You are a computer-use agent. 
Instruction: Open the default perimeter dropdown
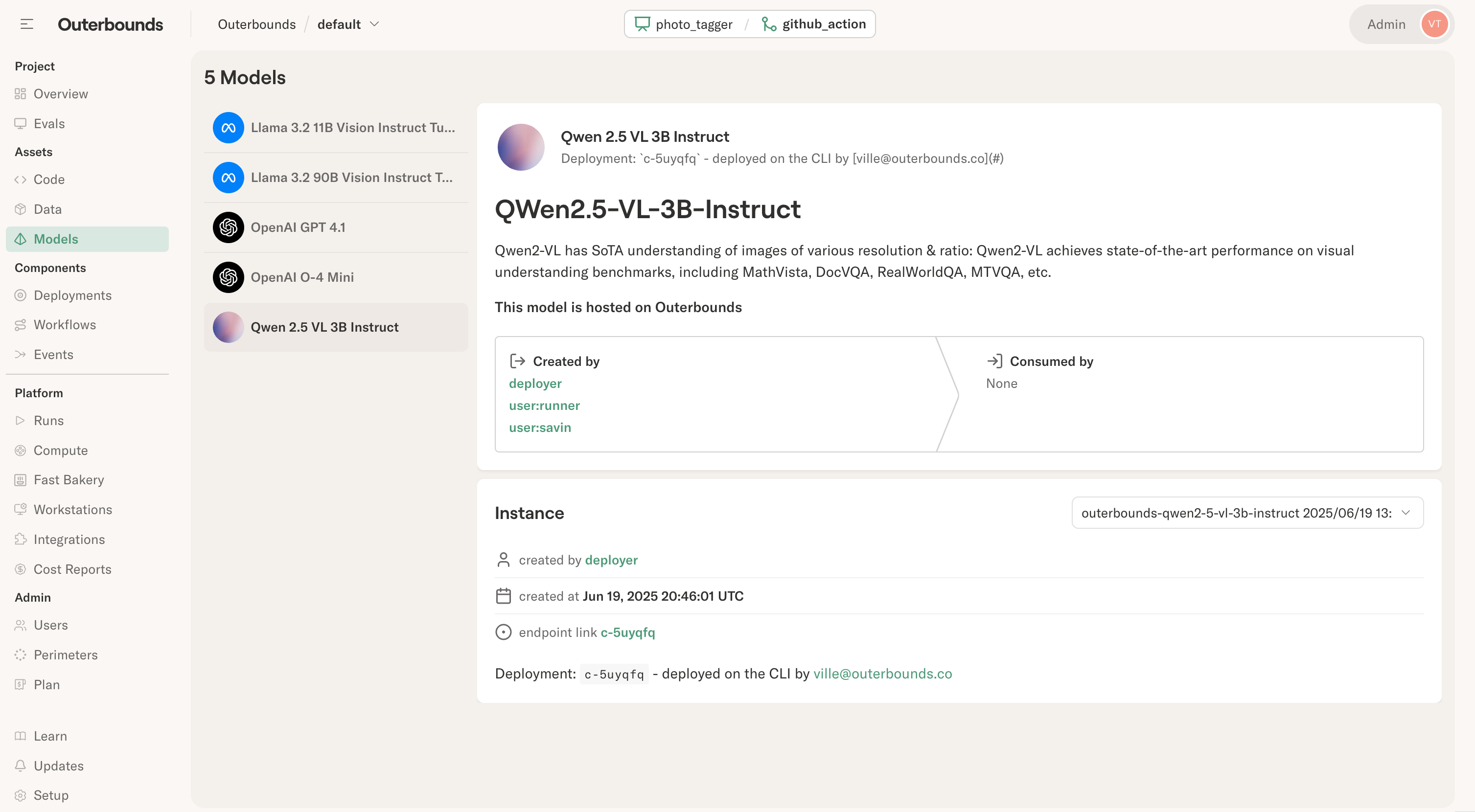tap(348, 24)
